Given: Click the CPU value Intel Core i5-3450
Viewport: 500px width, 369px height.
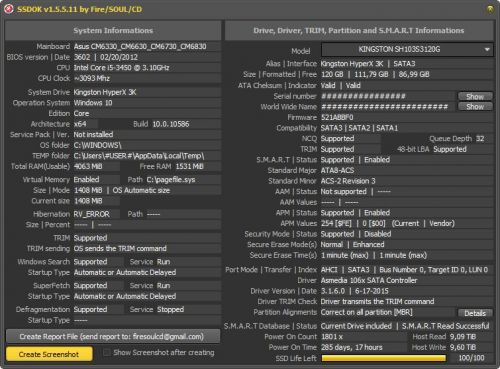Looking at the screenshot, I should 121,68.
